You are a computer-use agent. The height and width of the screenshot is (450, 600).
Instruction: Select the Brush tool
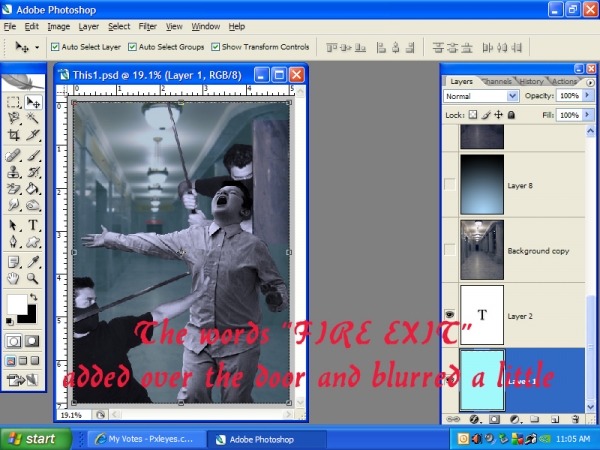(x=33, y=156)
